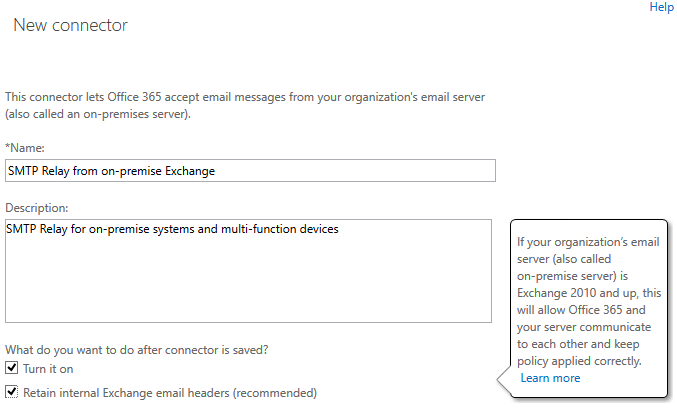Open the Help link
Viewport: 677px width, 410px height.
click(661, 7)
